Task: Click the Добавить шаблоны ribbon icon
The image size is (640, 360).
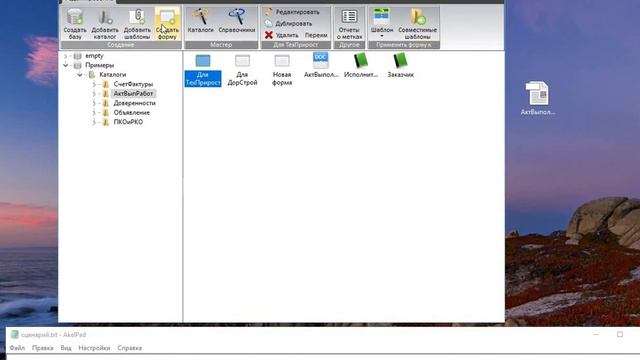Action: pyautogui.click(x=137, y=24)
